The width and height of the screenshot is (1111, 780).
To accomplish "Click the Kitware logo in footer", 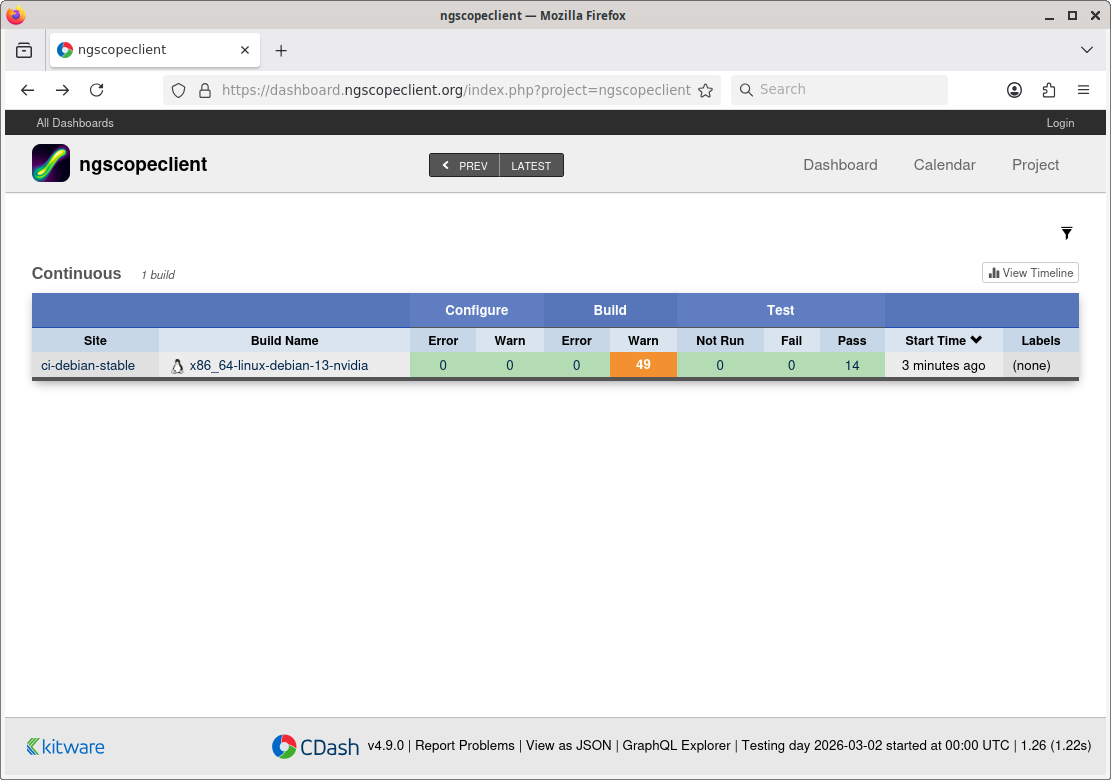I will (x=66, y=747).
